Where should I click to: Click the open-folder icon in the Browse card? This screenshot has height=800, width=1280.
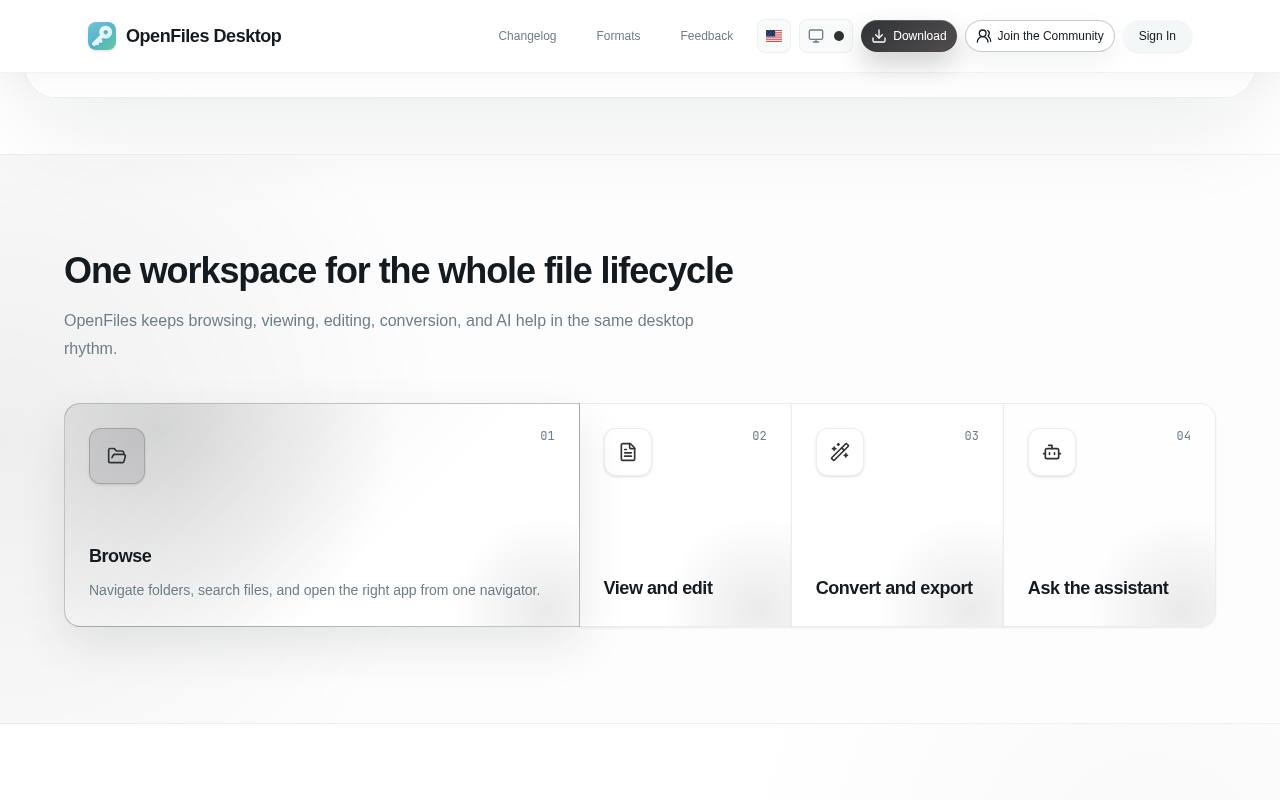click(x=117, y=456)
